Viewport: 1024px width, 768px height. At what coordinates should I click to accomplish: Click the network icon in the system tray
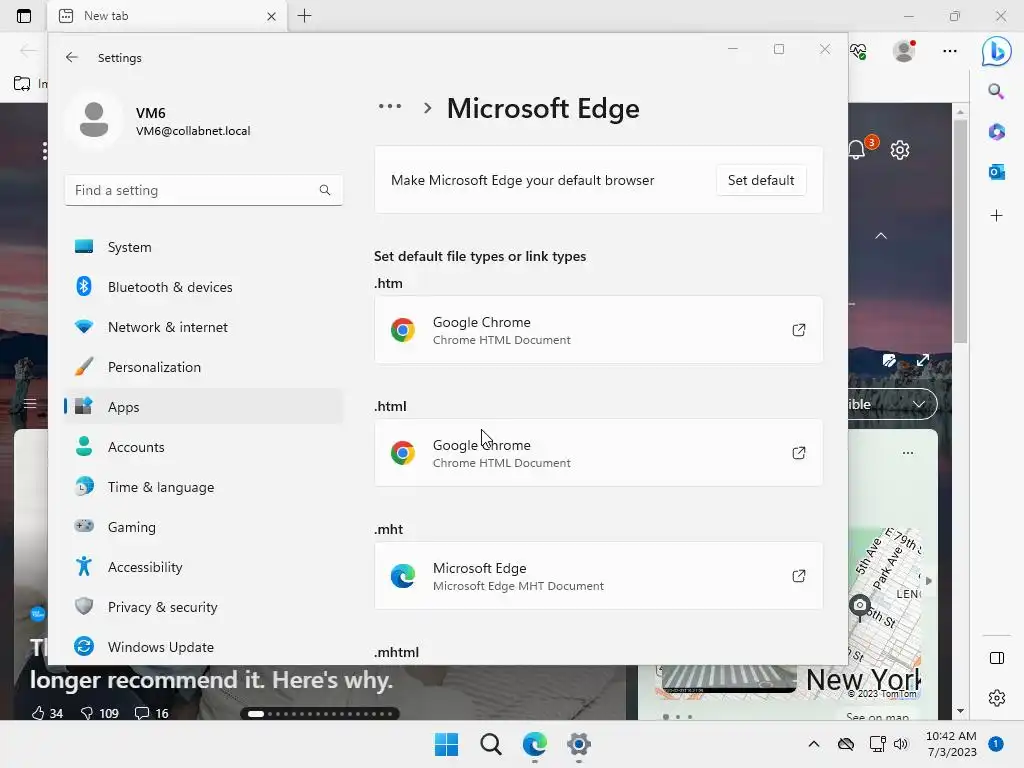coord(878,744)
